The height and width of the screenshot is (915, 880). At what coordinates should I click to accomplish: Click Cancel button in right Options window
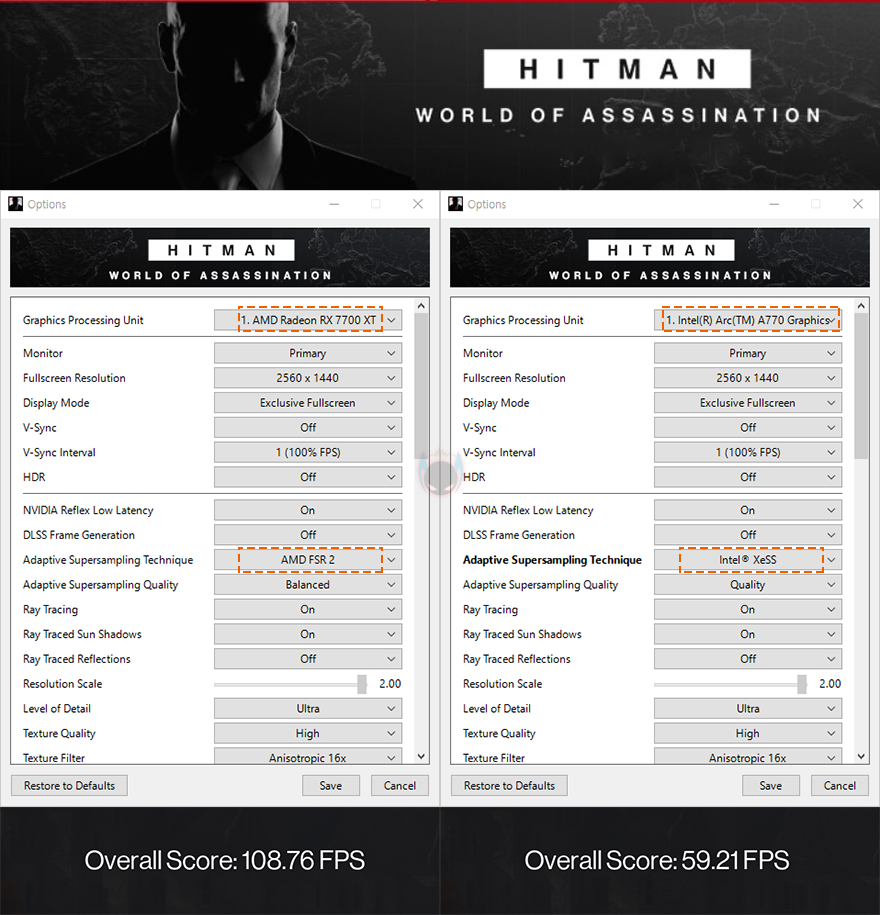[840, 785]
